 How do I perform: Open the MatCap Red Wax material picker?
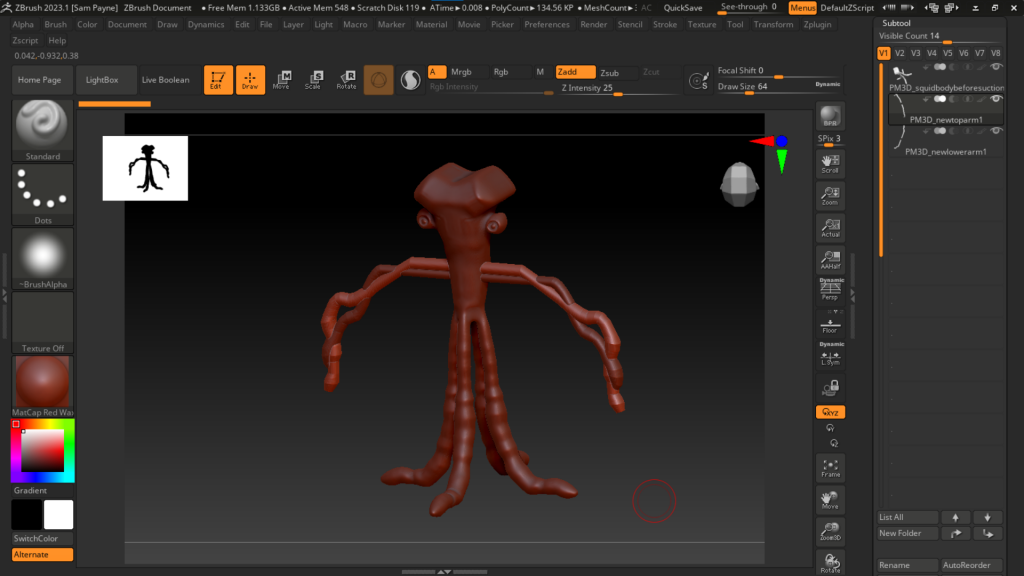click(42, 387)
